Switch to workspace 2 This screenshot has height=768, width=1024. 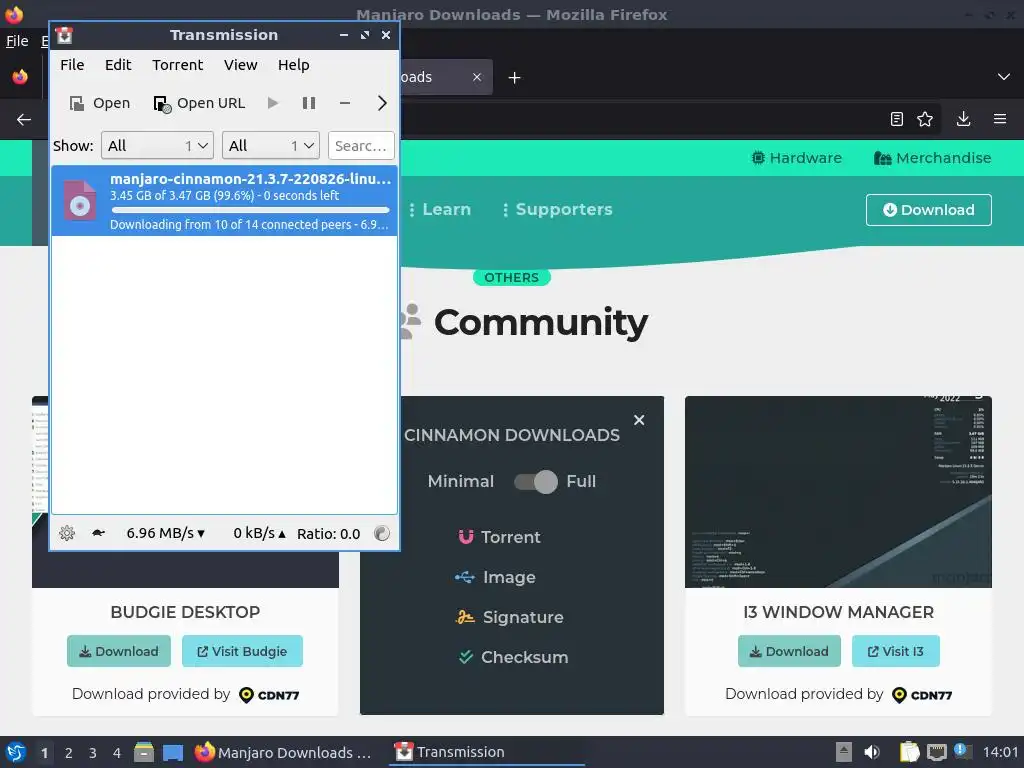pyautogui.click(x=69, y=753)
